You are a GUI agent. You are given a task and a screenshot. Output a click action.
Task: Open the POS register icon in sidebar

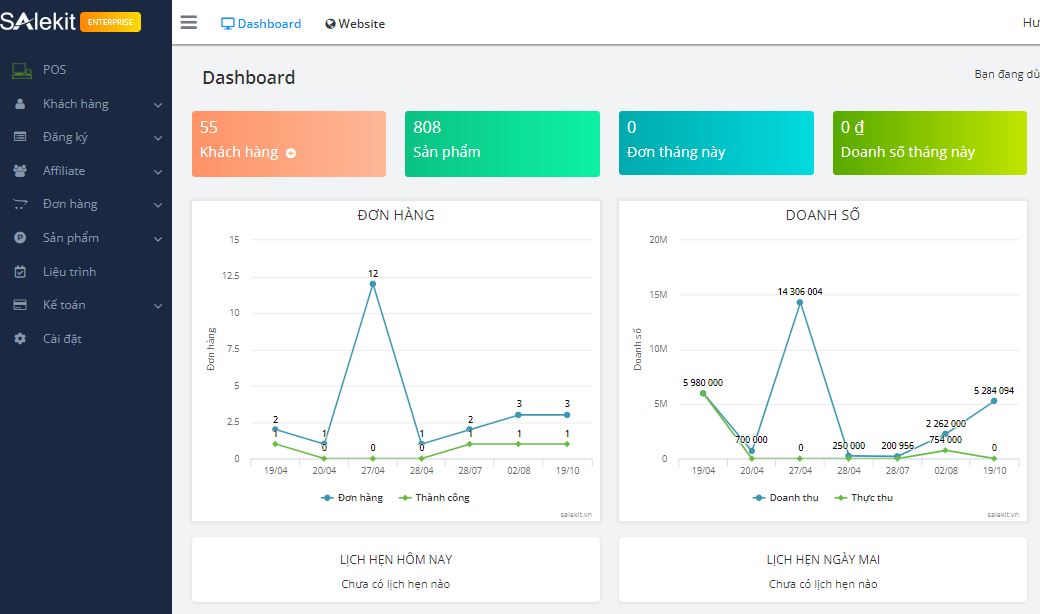tap(21, 71)
